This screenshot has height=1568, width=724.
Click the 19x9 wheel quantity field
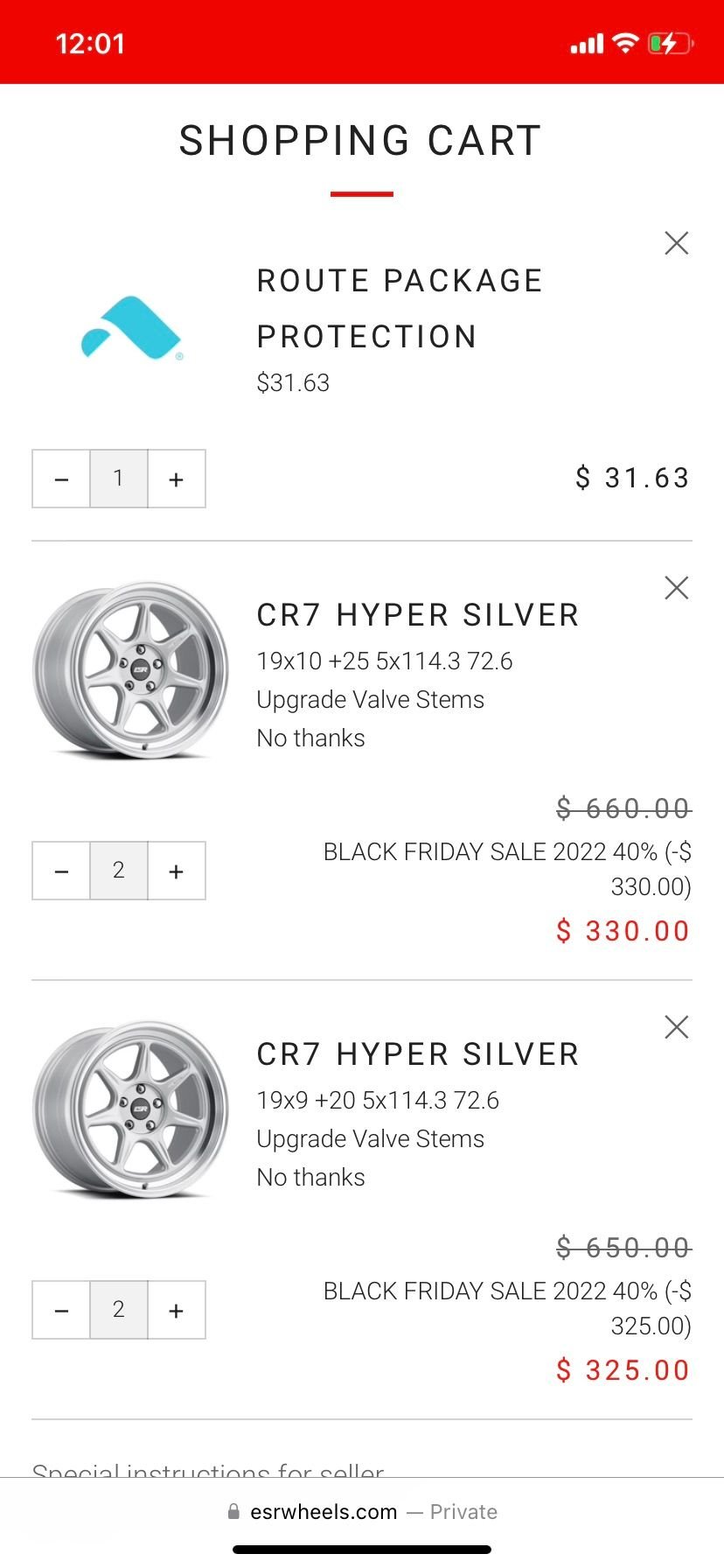[119, 1310]
